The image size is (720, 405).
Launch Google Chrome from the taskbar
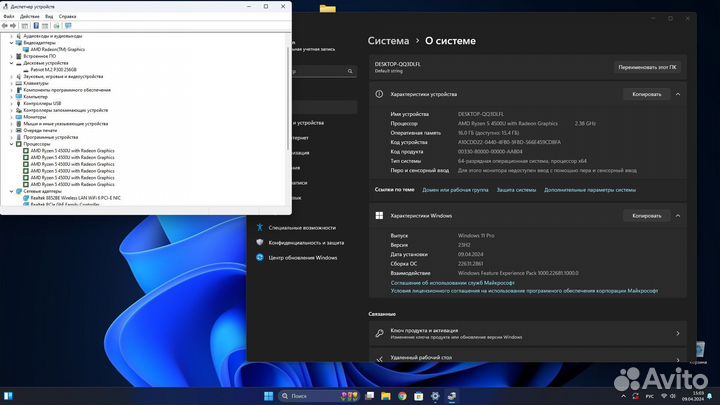click(402, 396)
